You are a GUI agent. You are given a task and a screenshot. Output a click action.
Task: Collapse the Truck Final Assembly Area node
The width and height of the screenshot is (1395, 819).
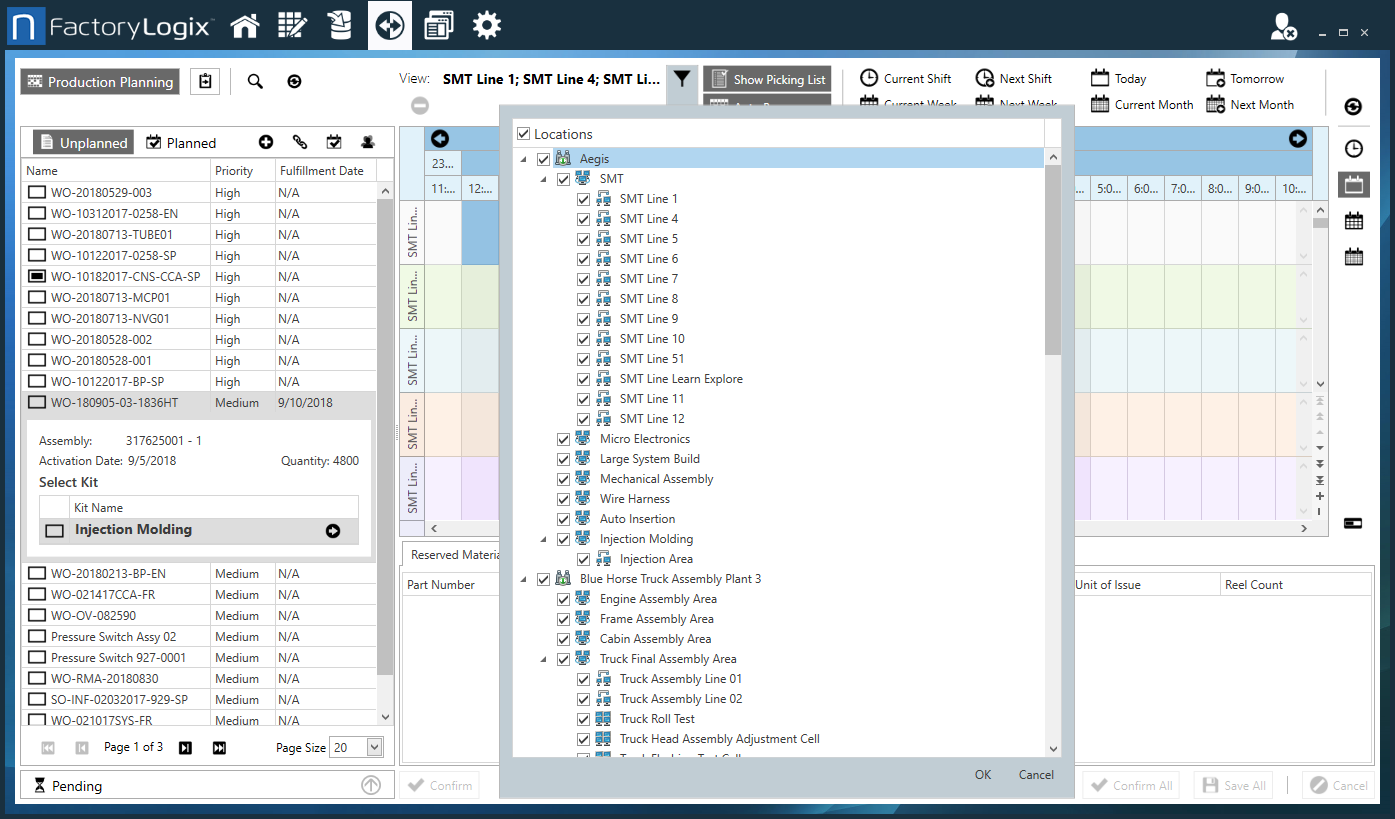[x=544, y=659]
